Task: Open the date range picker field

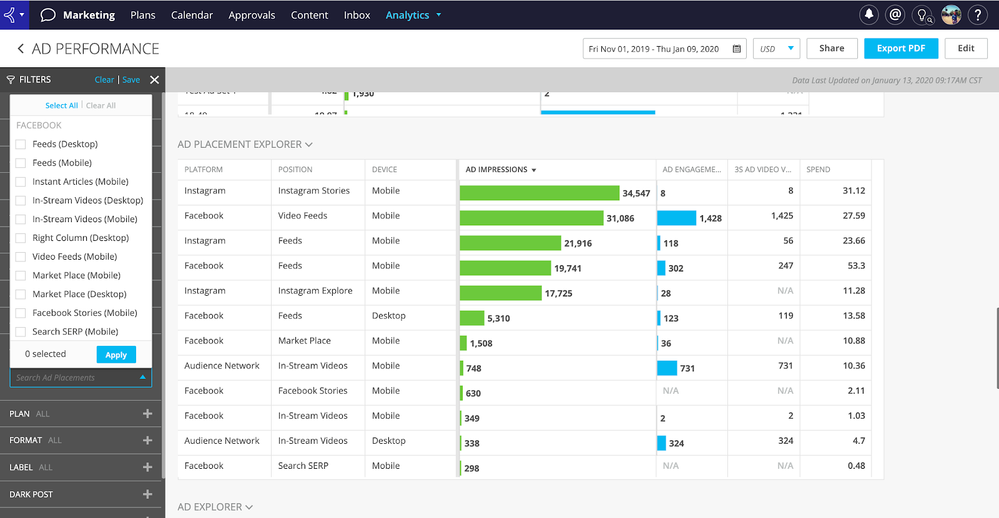Action: [665, 48]
